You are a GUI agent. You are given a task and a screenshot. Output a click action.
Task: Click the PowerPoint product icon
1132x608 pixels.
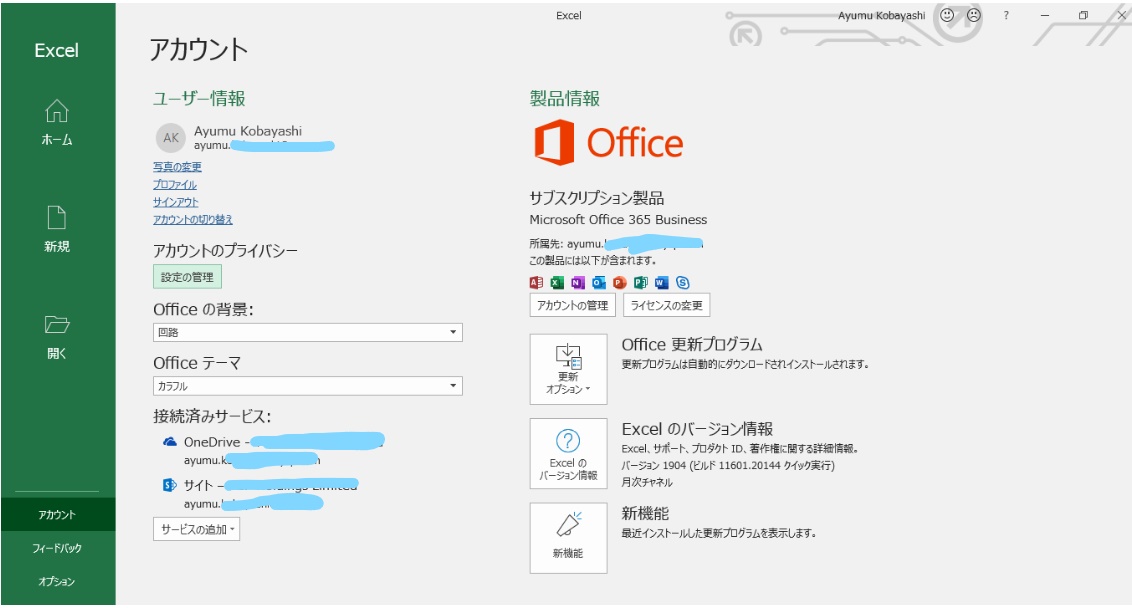[619, 282]
